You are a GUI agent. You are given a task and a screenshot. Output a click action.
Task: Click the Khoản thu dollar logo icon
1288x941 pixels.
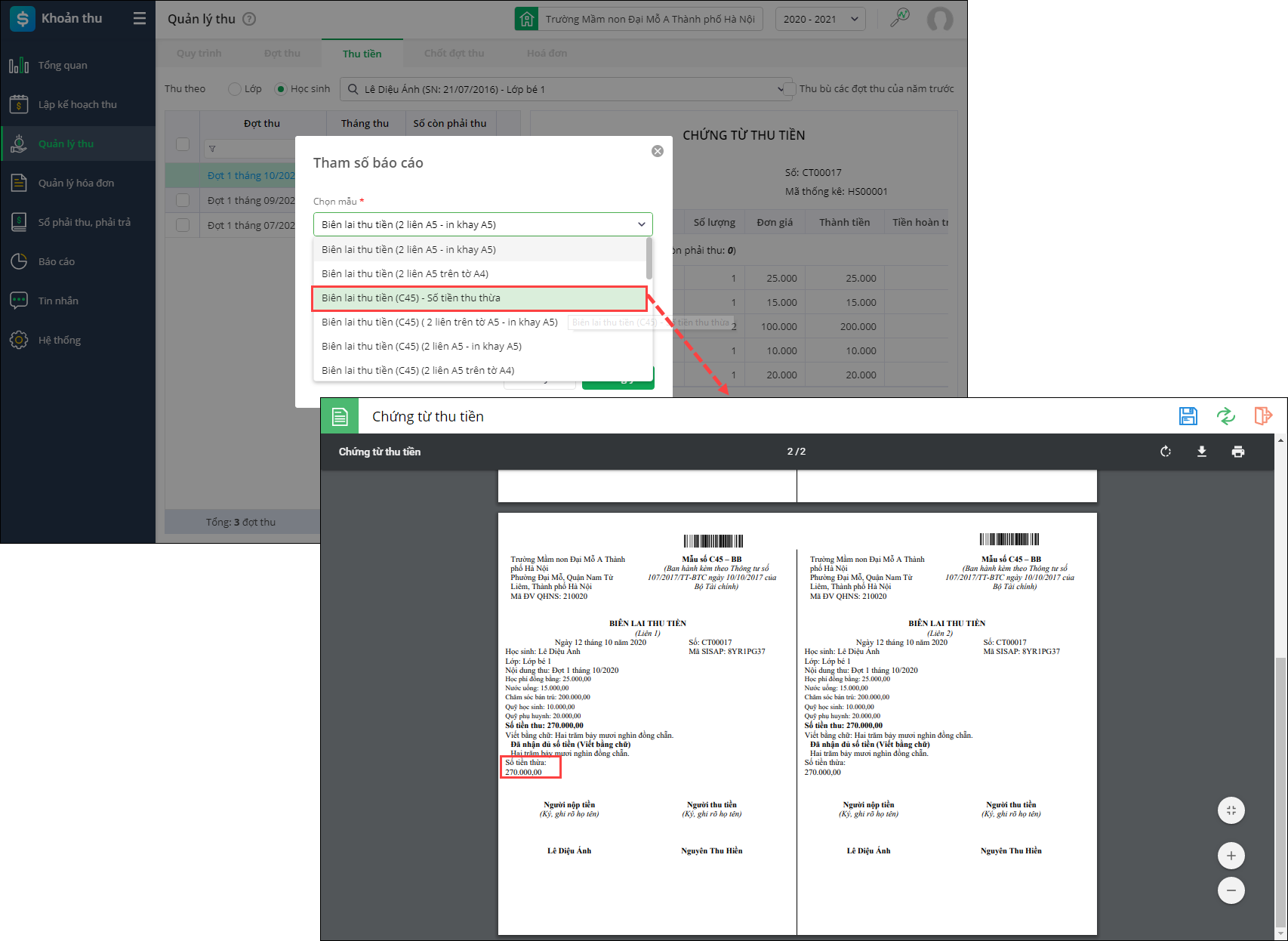click(22, 19)
